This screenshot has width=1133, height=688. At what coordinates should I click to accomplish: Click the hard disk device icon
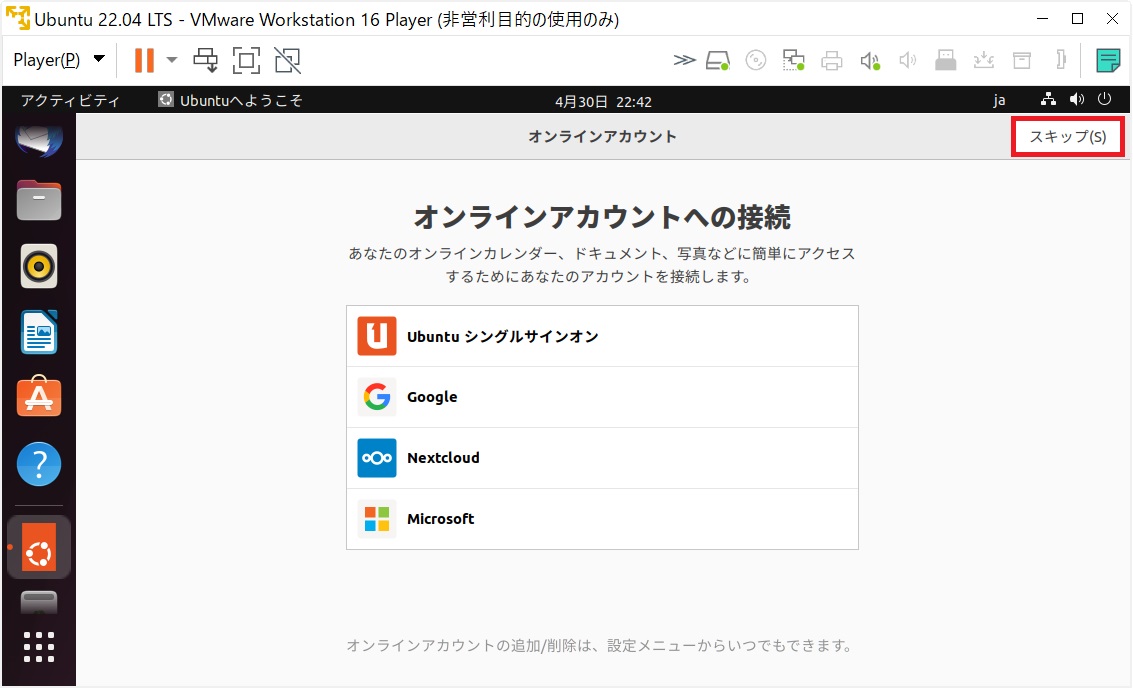pos(718,61)
